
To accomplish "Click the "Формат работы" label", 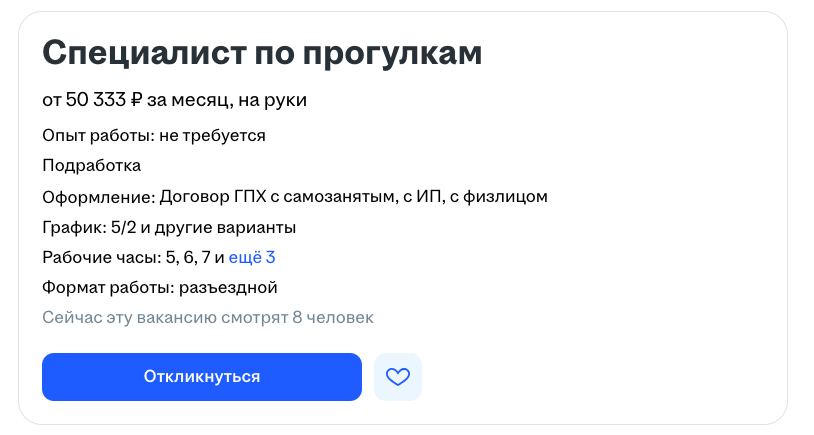I will [107, 288].
